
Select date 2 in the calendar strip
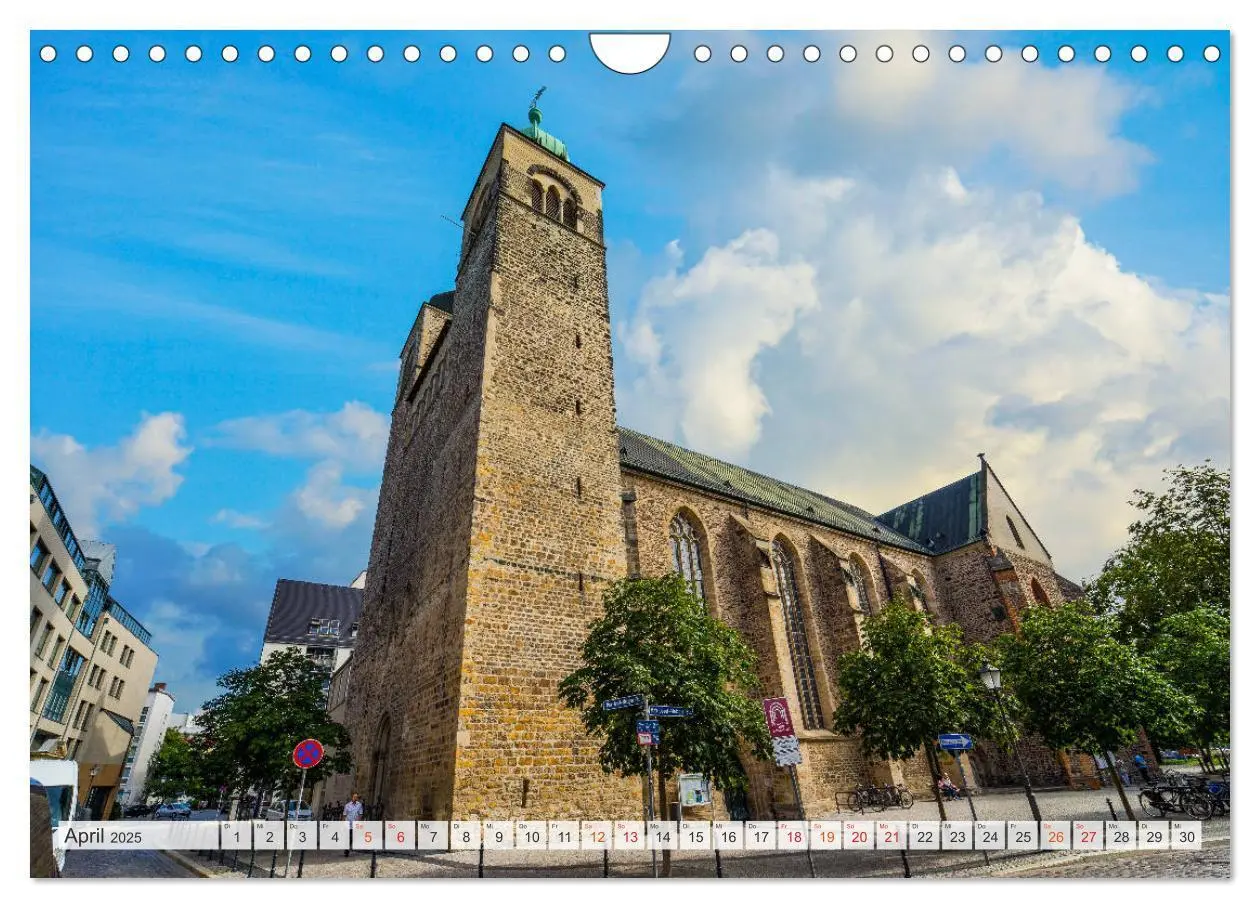point(269,836)
